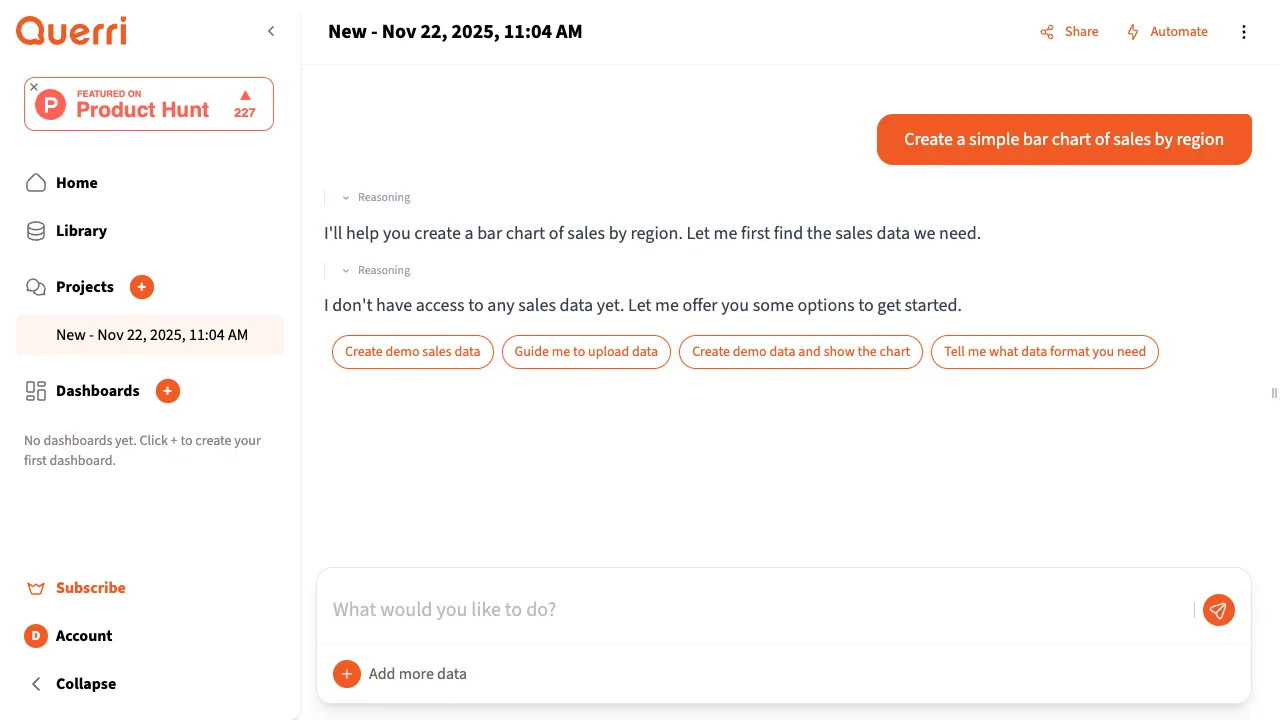The height and width of the screenshot is (720, 1280).
Task: Choose 'Create demo sales data' suggestion
Action: point(412,352)
